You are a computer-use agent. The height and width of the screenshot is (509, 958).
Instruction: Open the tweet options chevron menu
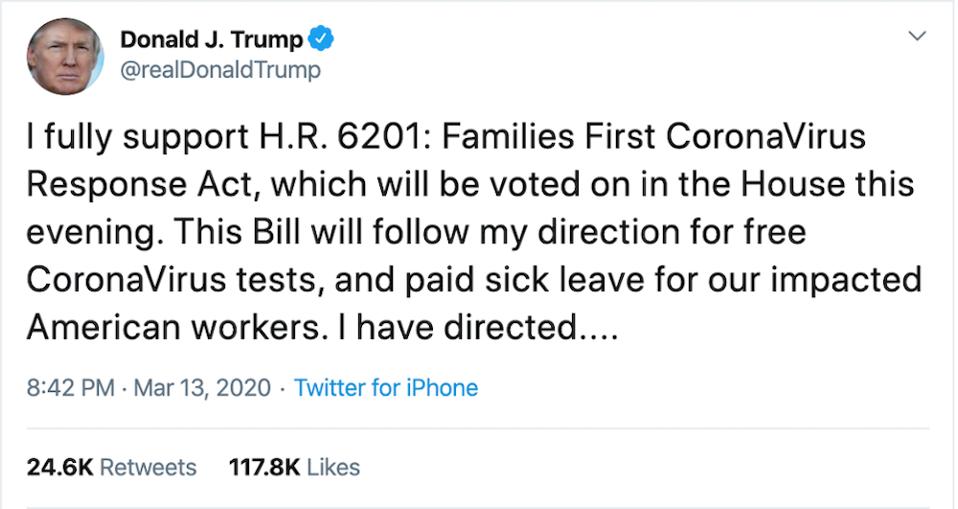coord(915,37)
